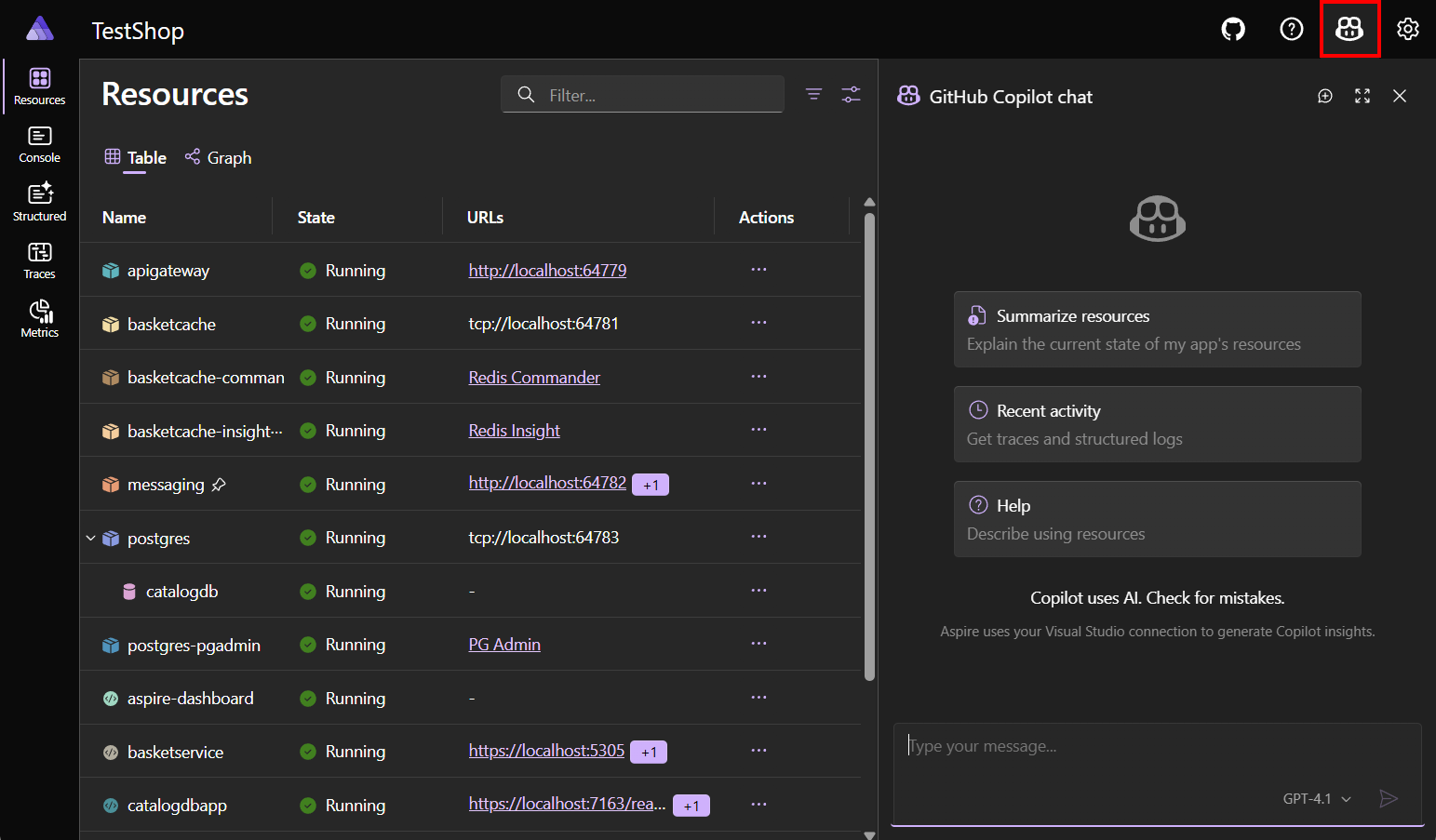Open the column options icon

tap(851, 94)
